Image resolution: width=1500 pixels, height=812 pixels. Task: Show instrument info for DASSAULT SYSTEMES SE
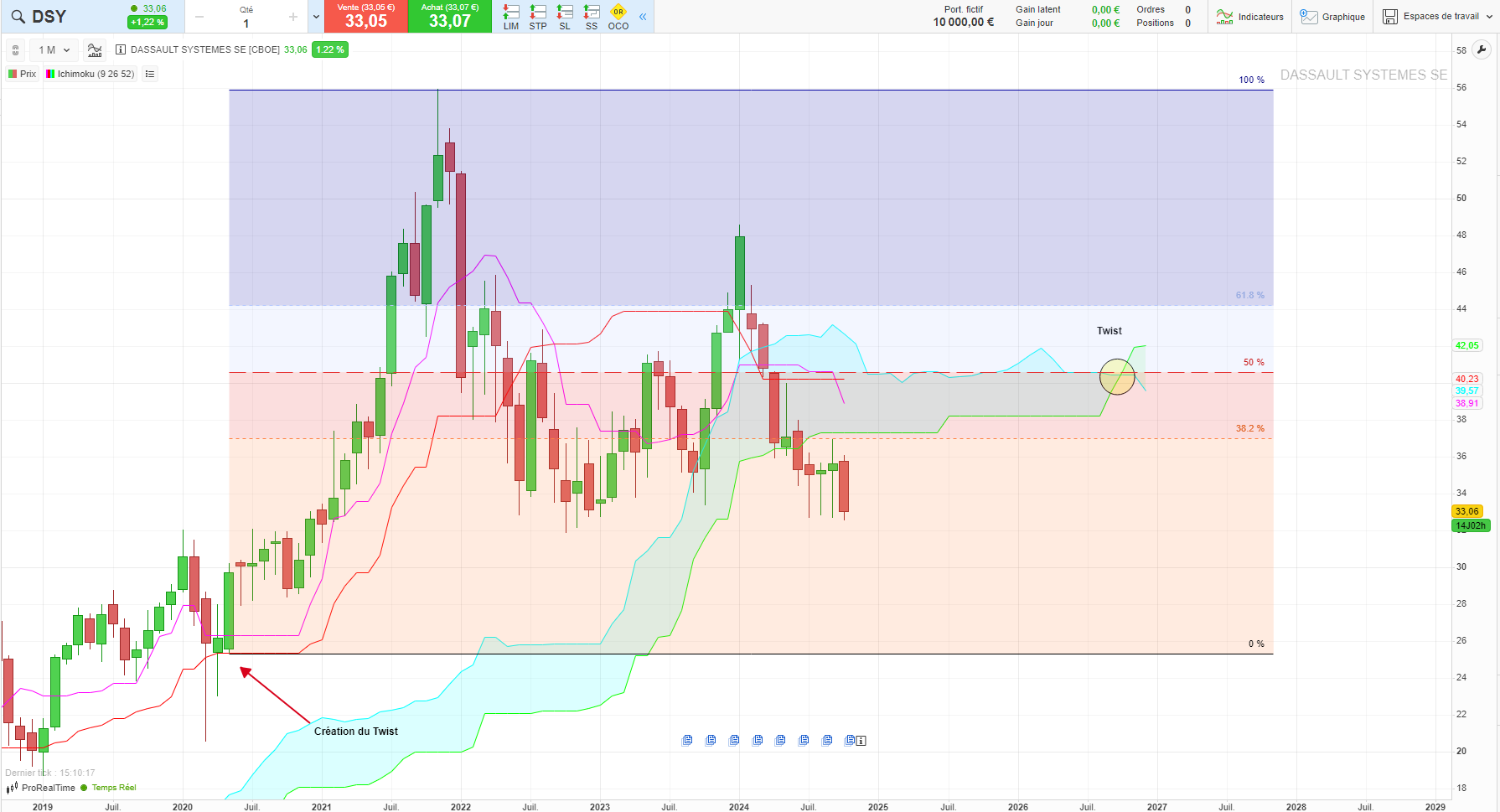tap(121, 50)
